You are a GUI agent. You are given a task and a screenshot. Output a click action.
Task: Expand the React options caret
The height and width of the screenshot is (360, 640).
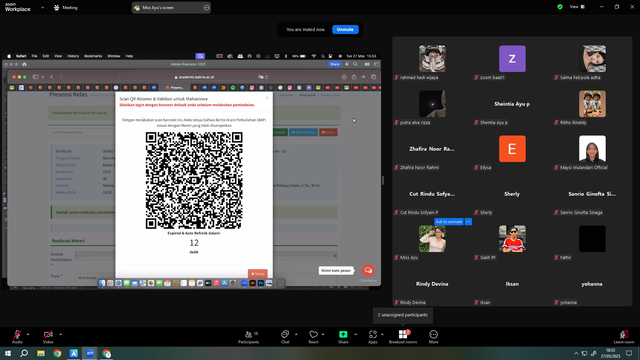(x=323, y=334)
